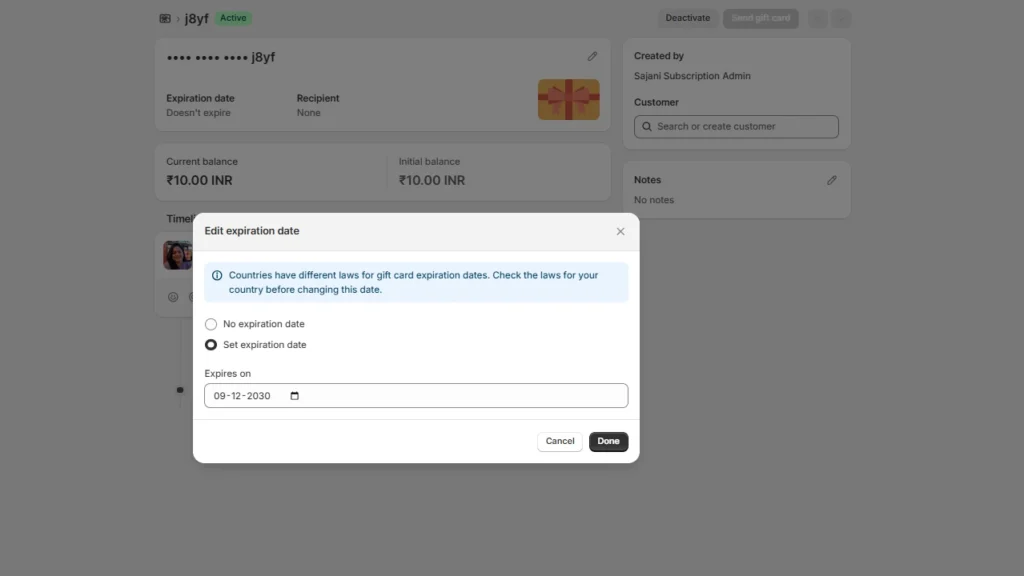This screenshot has width=1024, height=576.
Task: Deactivate the gift card
Action: [x=687, y=18]
